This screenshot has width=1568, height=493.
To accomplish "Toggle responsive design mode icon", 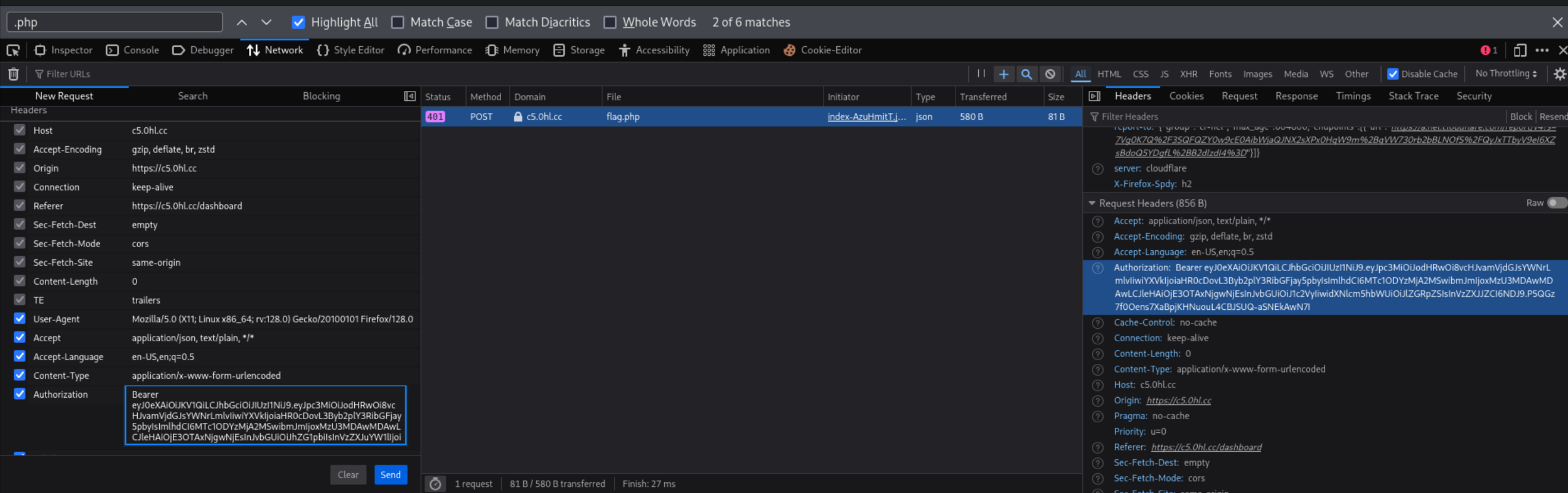I will pyautogui.click(x=1519, y=50).
